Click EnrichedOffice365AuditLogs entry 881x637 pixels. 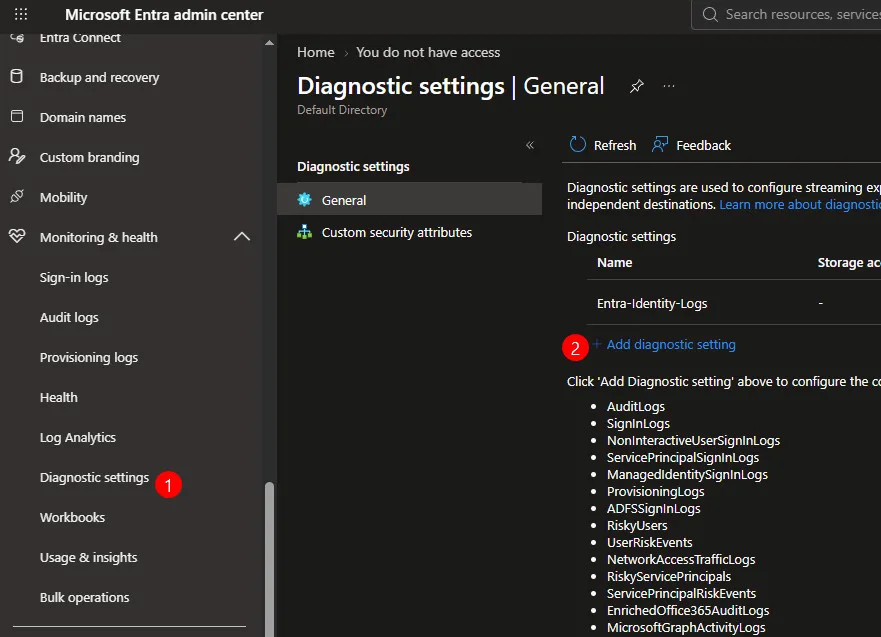tap(688, 611)
